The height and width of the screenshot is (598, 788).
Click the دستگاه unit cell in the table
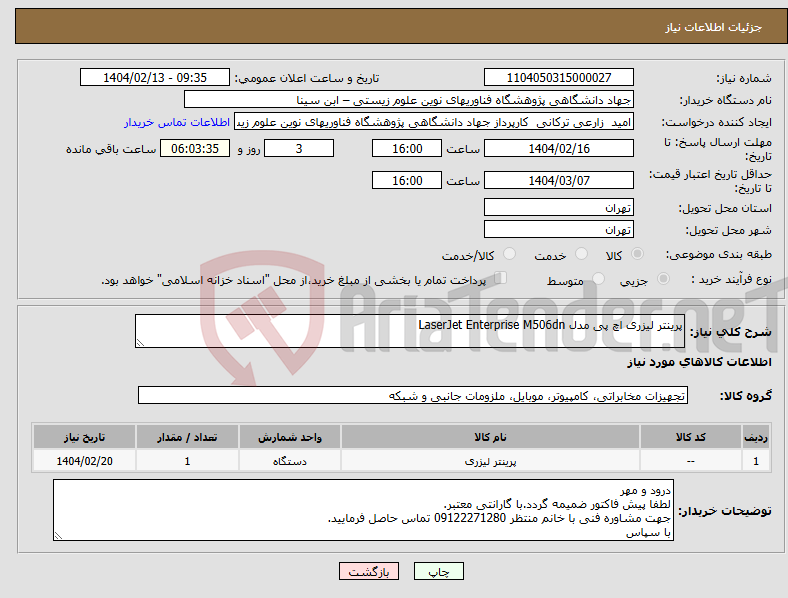click(290, 461)
